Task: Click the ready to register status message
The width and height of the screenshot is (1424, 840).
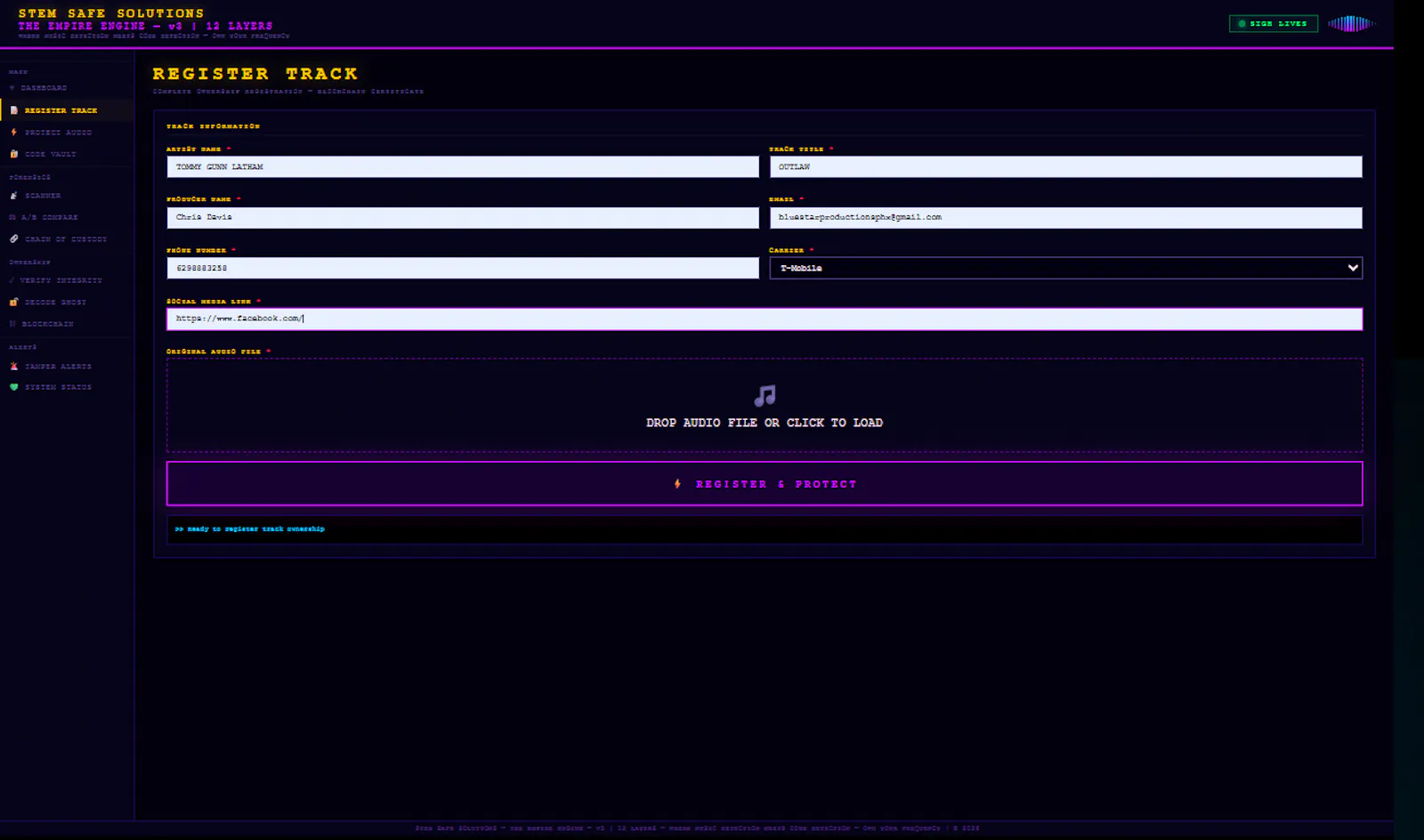Action: [249, 529]
